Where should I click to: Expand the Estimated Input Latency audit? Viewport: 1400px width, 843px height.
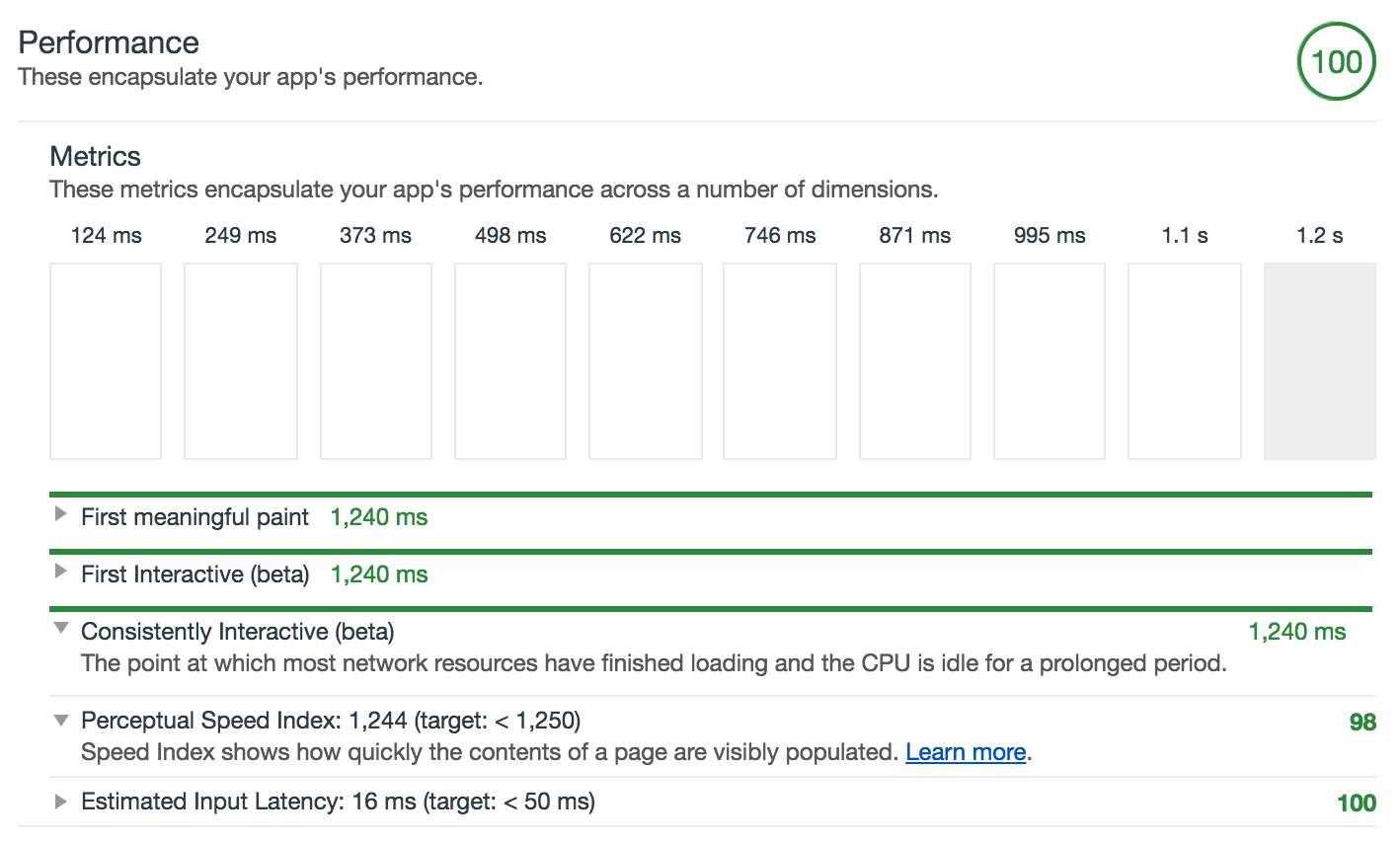(61, 801)
